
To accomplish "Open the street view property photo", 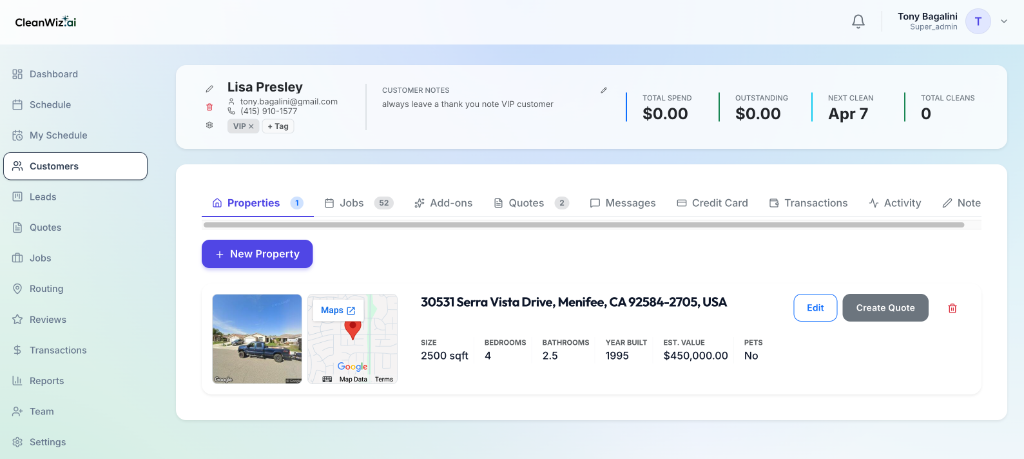I will click(x=257, y=339).
